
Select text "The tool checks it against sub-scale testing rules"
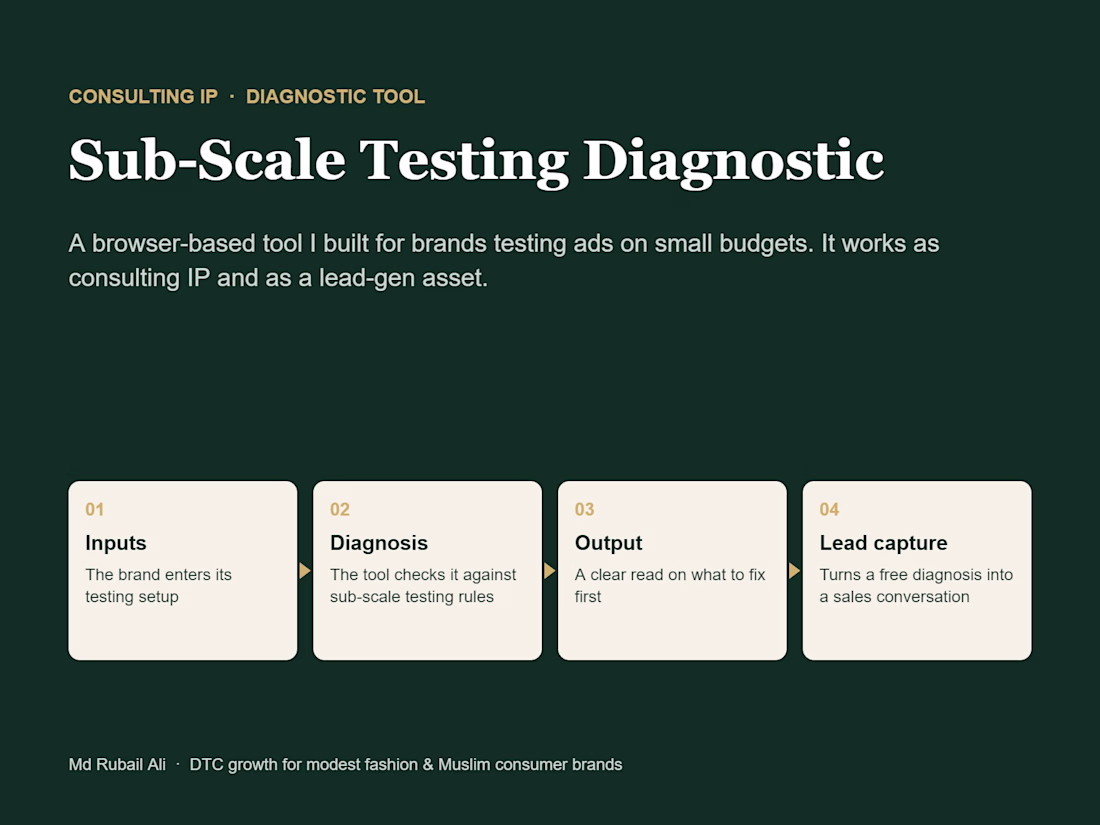coord(423,586)
